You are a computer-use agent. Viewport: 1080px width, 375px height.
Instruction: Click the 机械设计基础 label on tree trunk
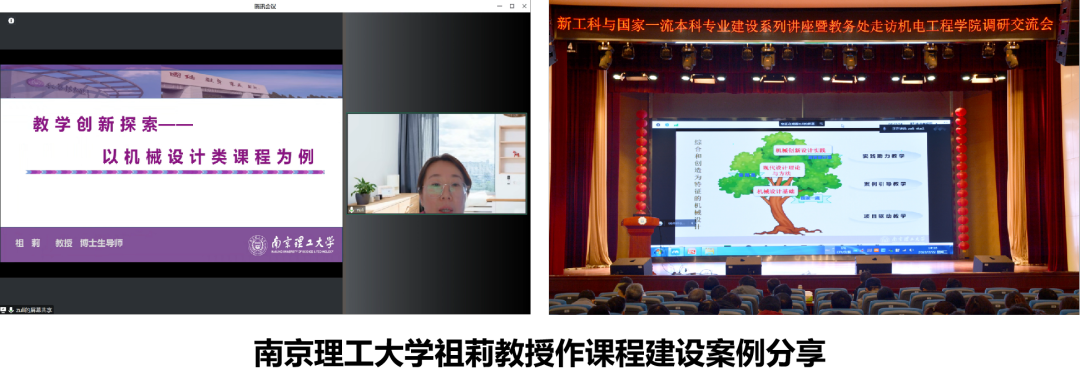point(777,190)
